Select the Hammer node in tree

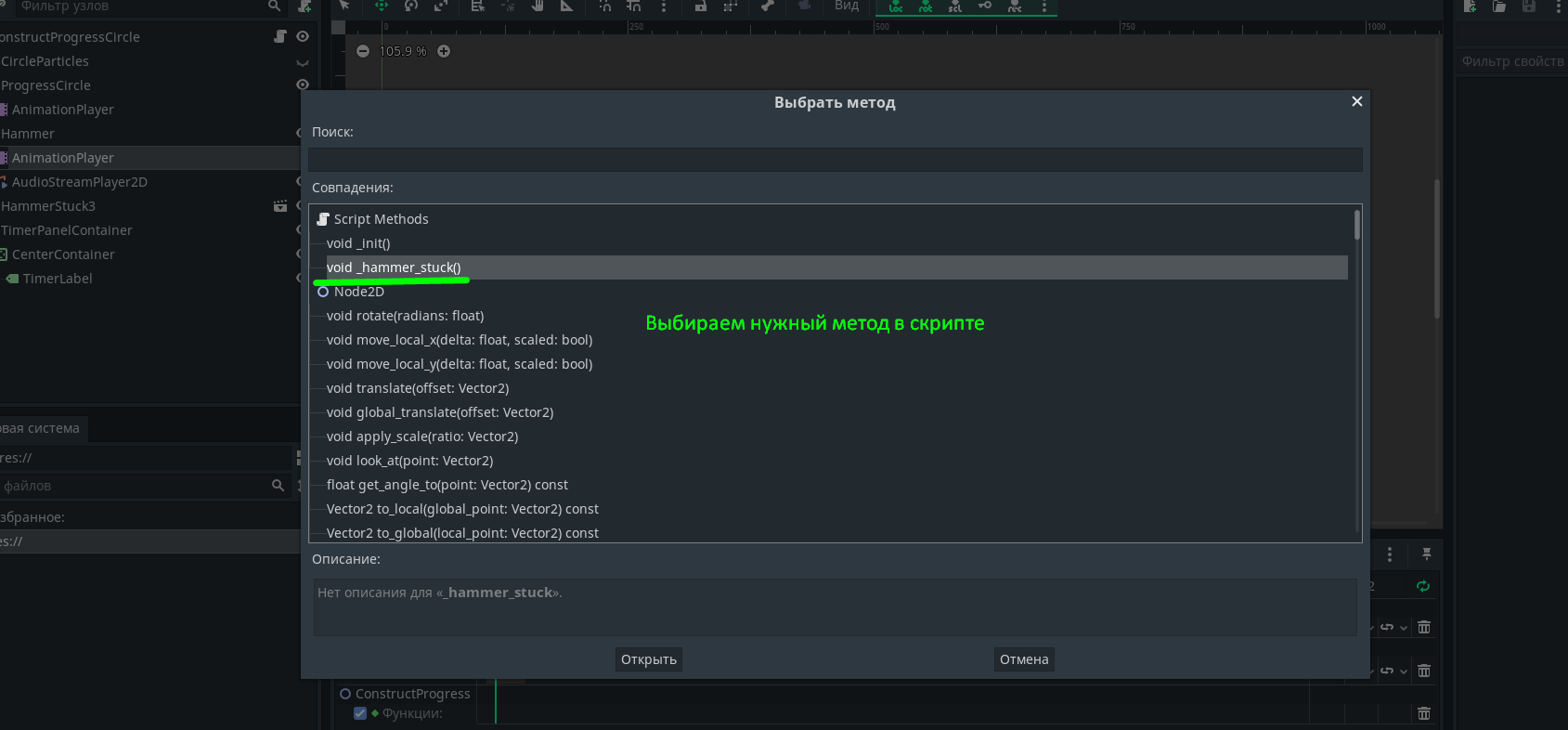pyautogui.click(x=28, y=134)
